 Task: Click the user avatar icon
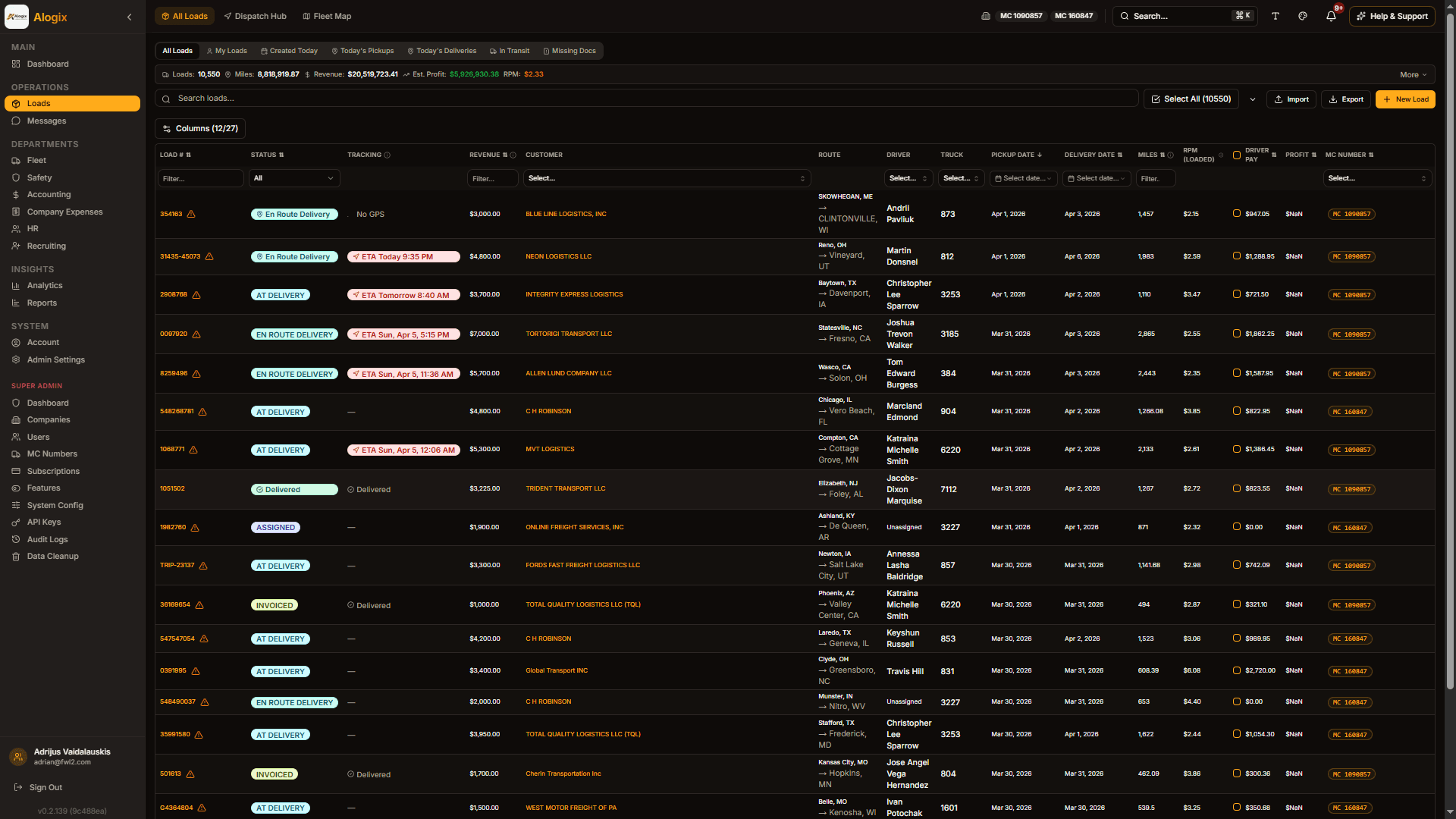(18, 757)
